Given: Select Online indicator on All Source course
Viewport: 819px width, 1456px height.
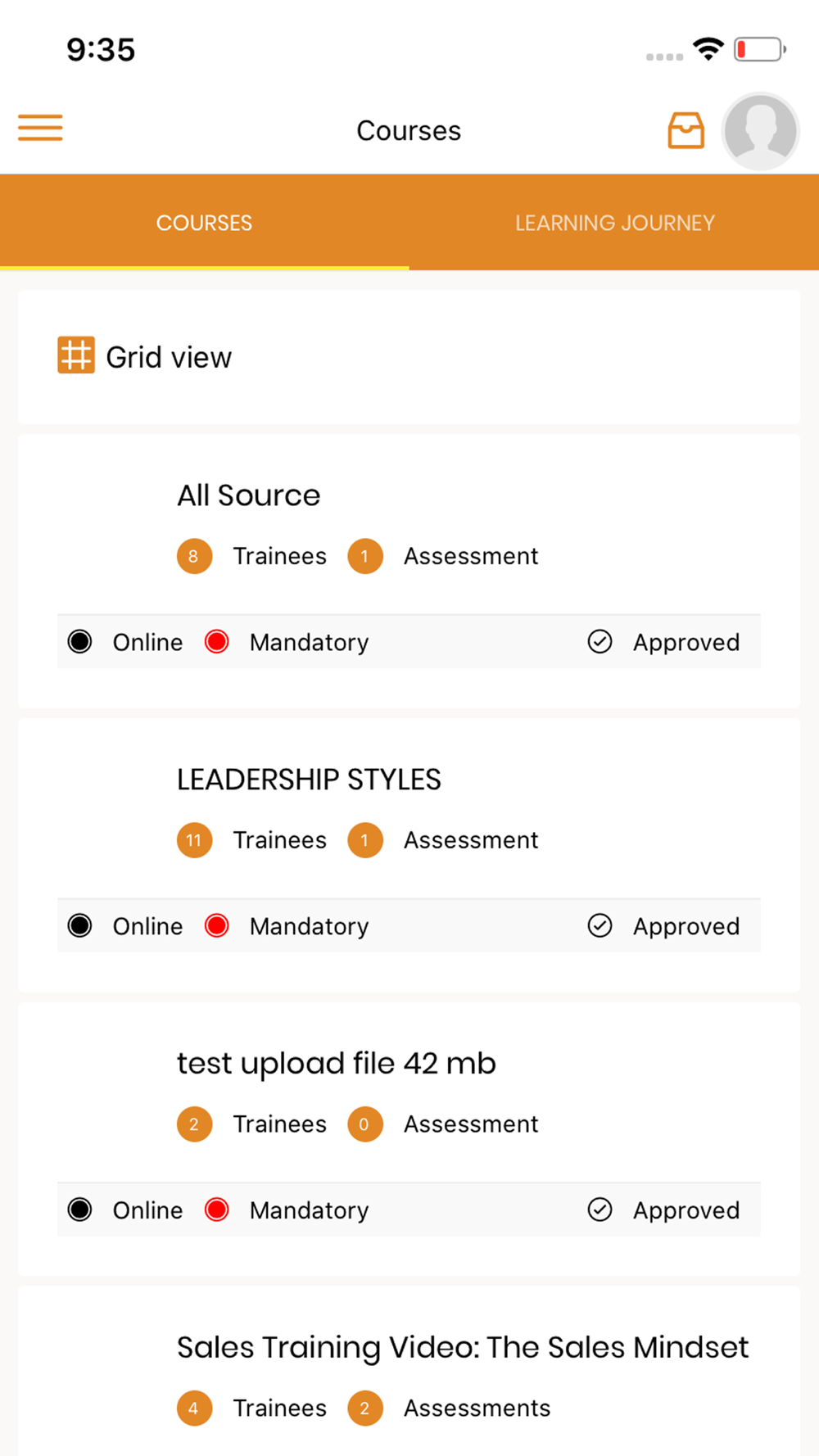Looking at the screenshot, I should (80, 641).
